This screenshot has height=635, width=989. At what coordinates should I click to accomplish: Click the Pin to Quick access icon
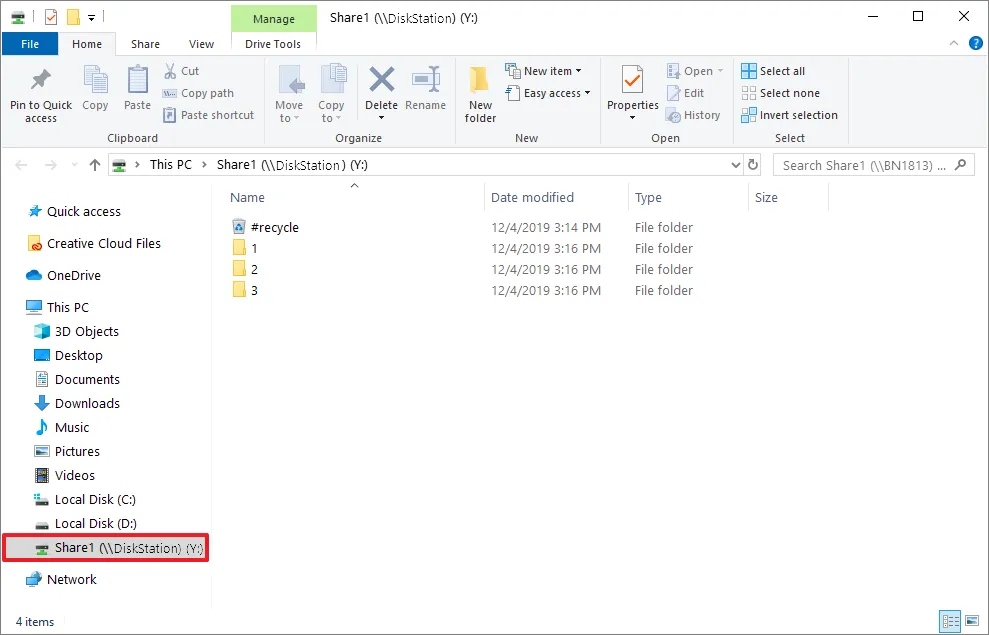[x=41, y=82]
